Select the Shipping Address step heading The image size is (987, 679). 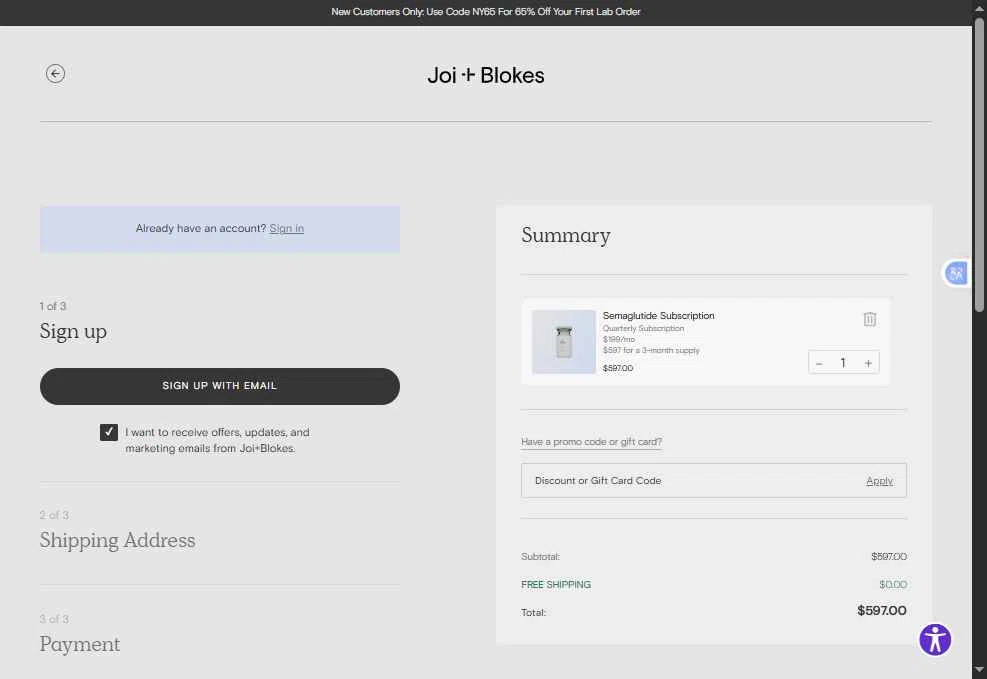pyautogui.click(x=117, y=540)
